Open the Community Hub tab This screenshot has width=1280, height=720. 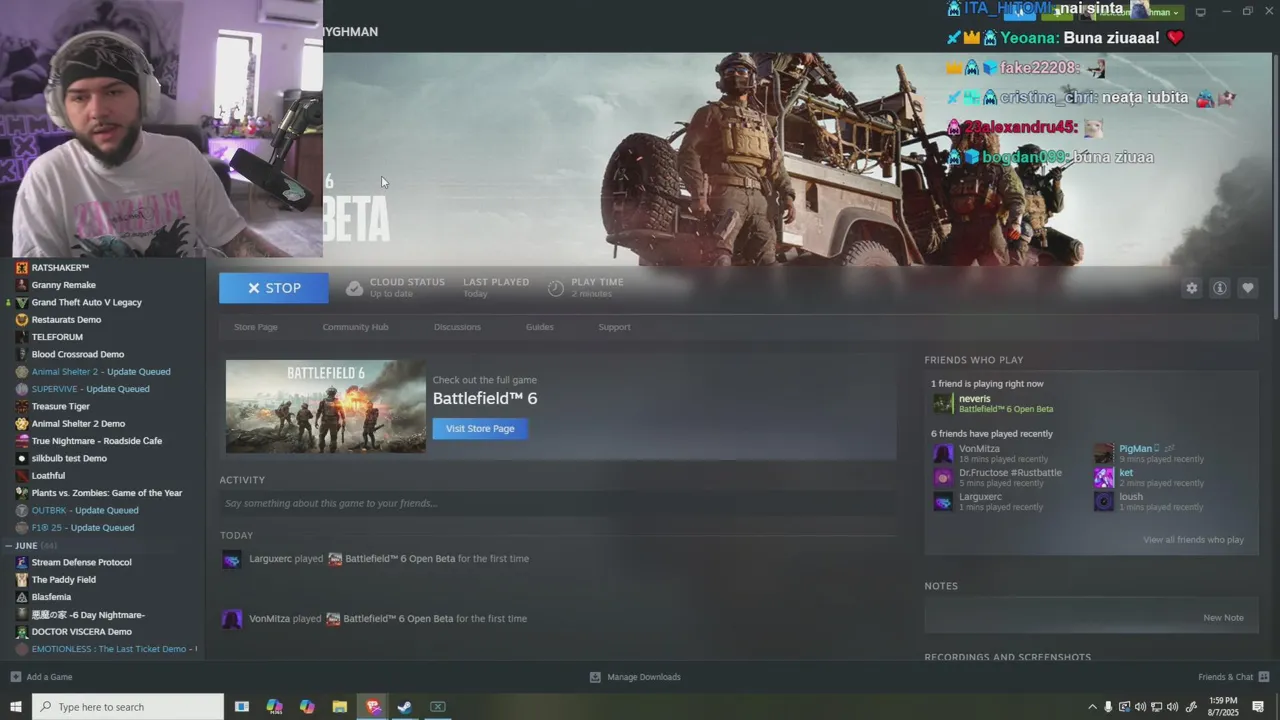355,327
